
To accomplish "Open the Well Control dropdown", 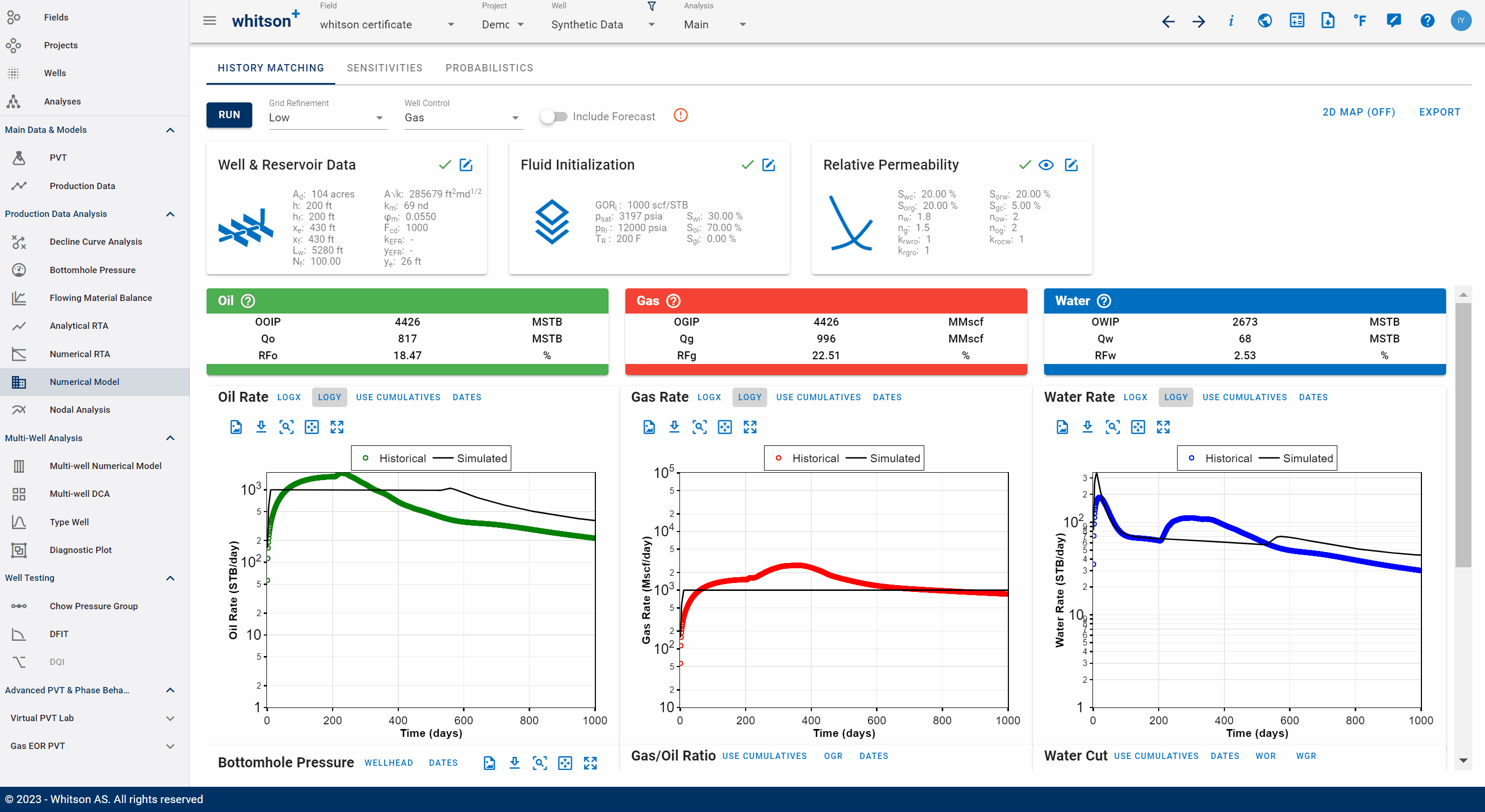I will (462, 118).
